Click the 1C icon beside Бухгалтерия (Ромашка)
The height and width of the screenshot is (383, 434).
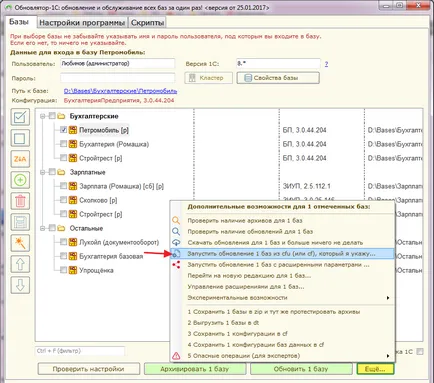[73, 144]
